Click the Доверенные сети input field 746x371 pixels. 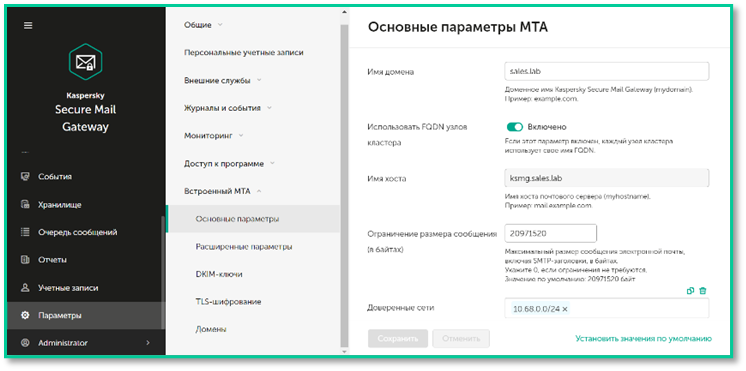607,308
